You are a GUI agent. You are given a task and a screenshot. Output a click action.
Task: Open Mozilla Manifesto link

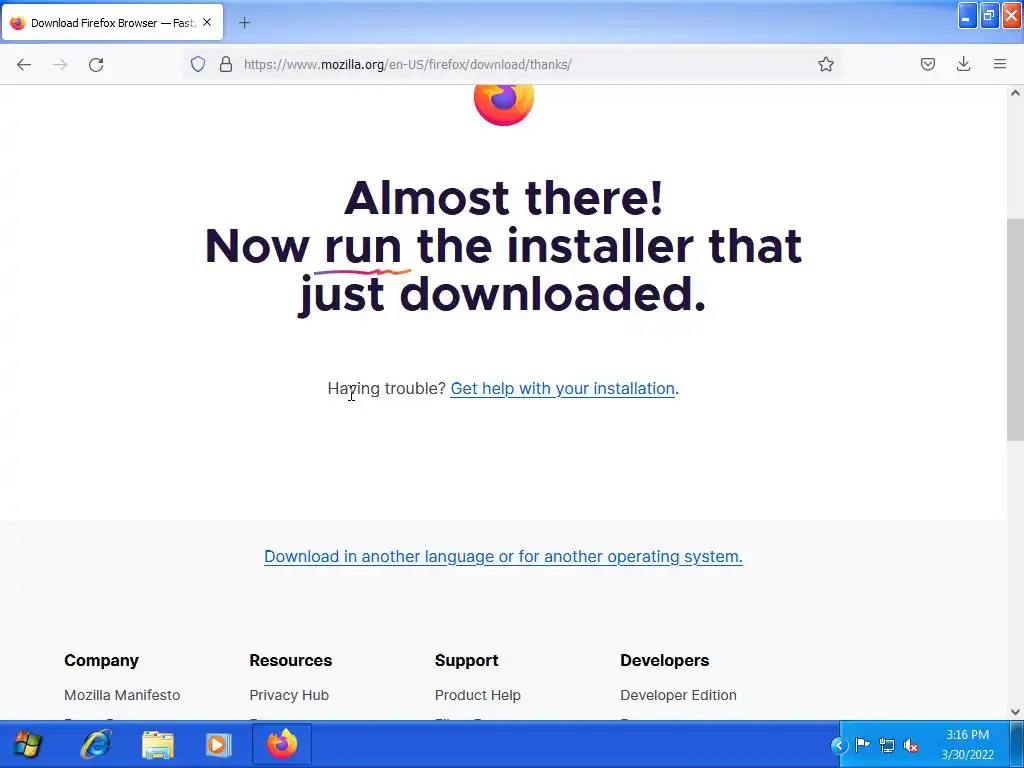pyautogui.click(x=122, y=695)
